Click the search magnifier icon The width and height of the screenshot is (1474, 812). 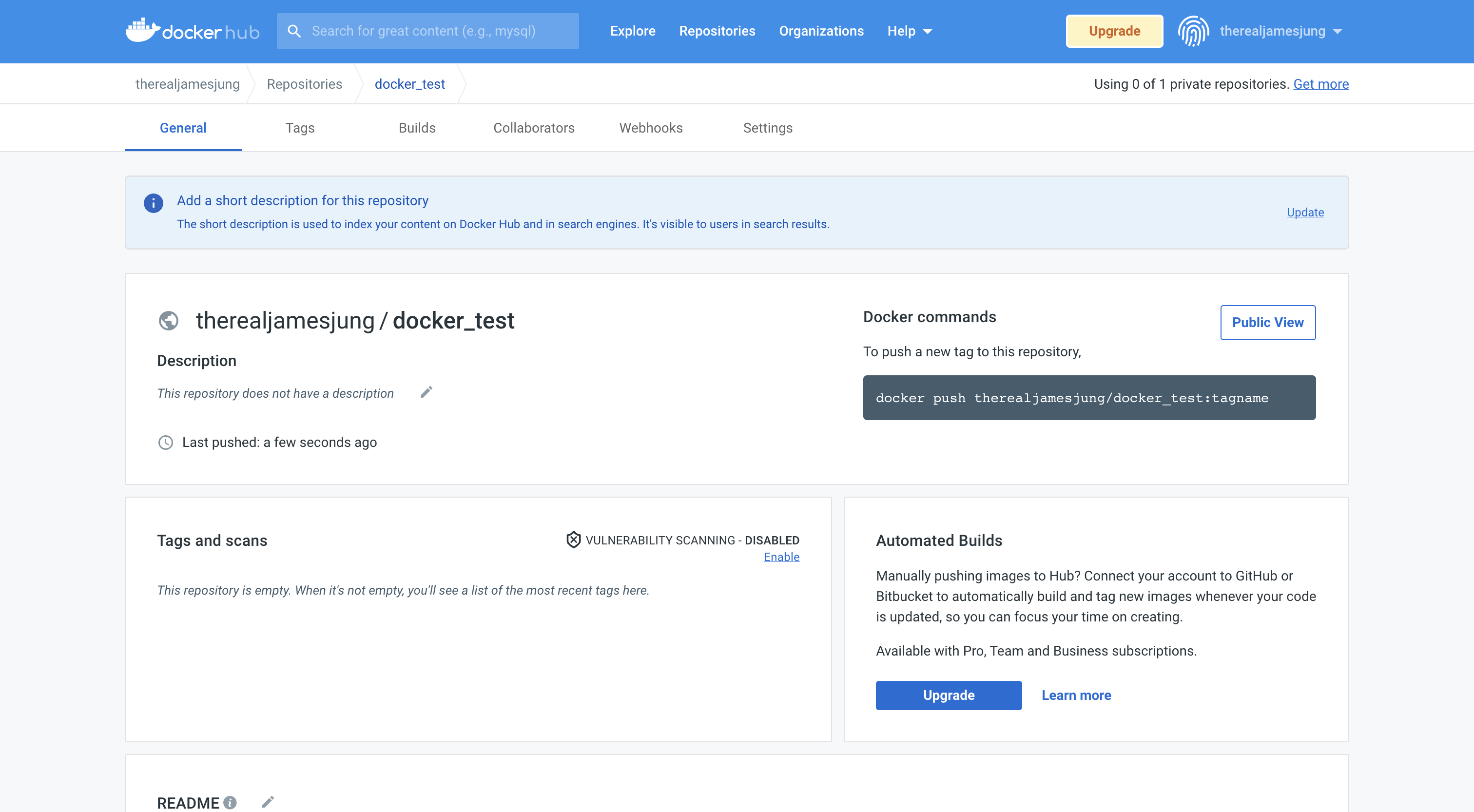294,31
